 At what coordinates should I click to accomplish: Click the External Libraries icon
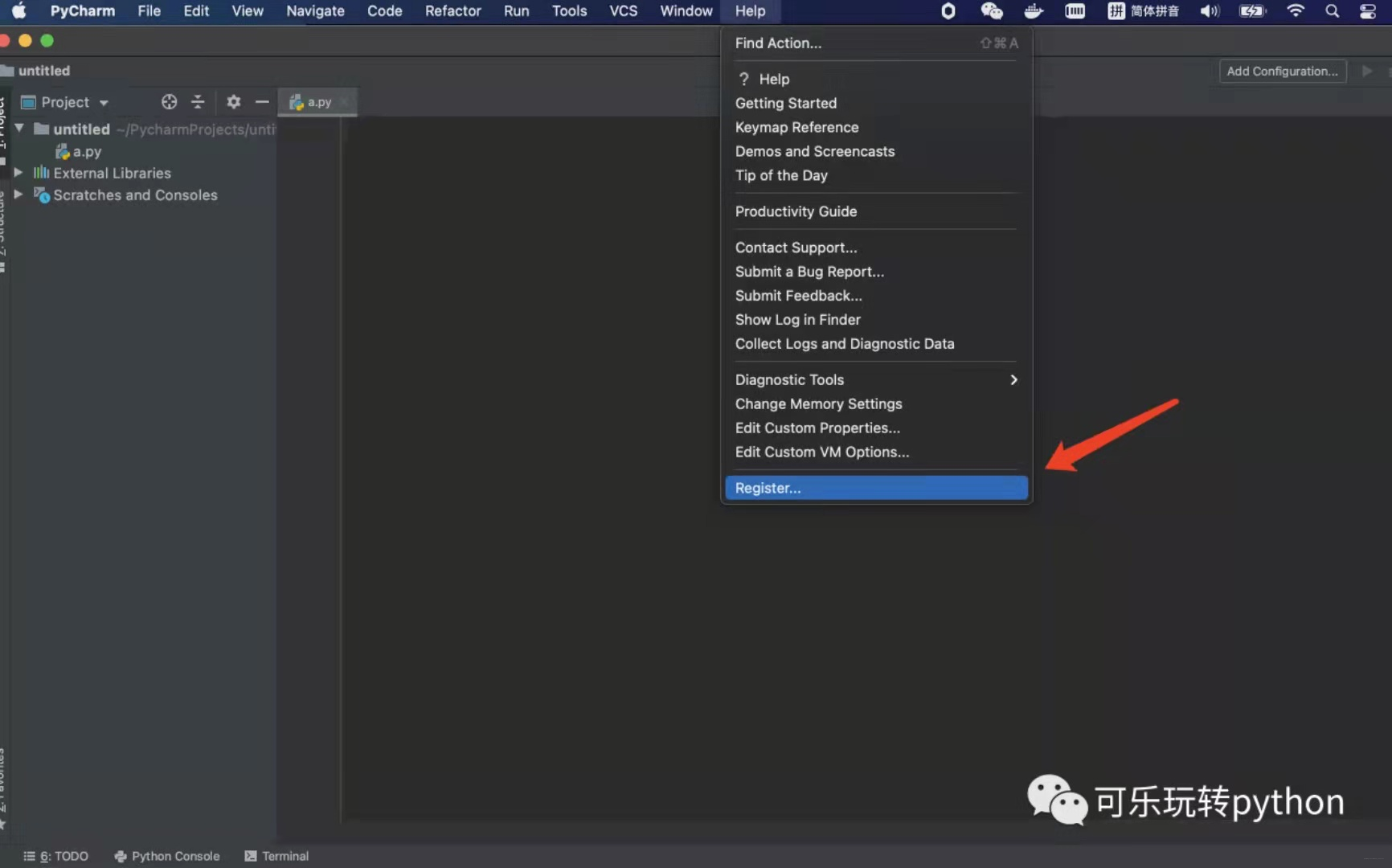(x=41, y=173)
